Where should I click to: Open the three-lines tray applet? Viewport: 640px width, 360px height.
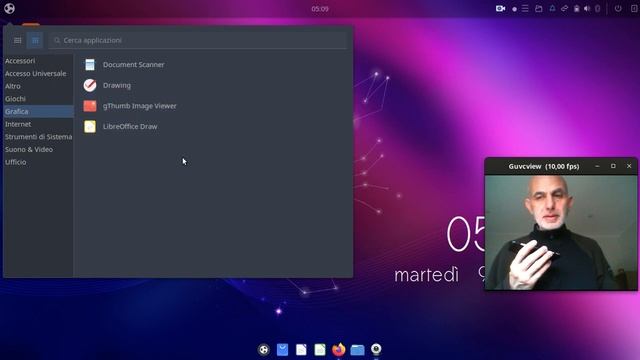(x=525, y=9)
